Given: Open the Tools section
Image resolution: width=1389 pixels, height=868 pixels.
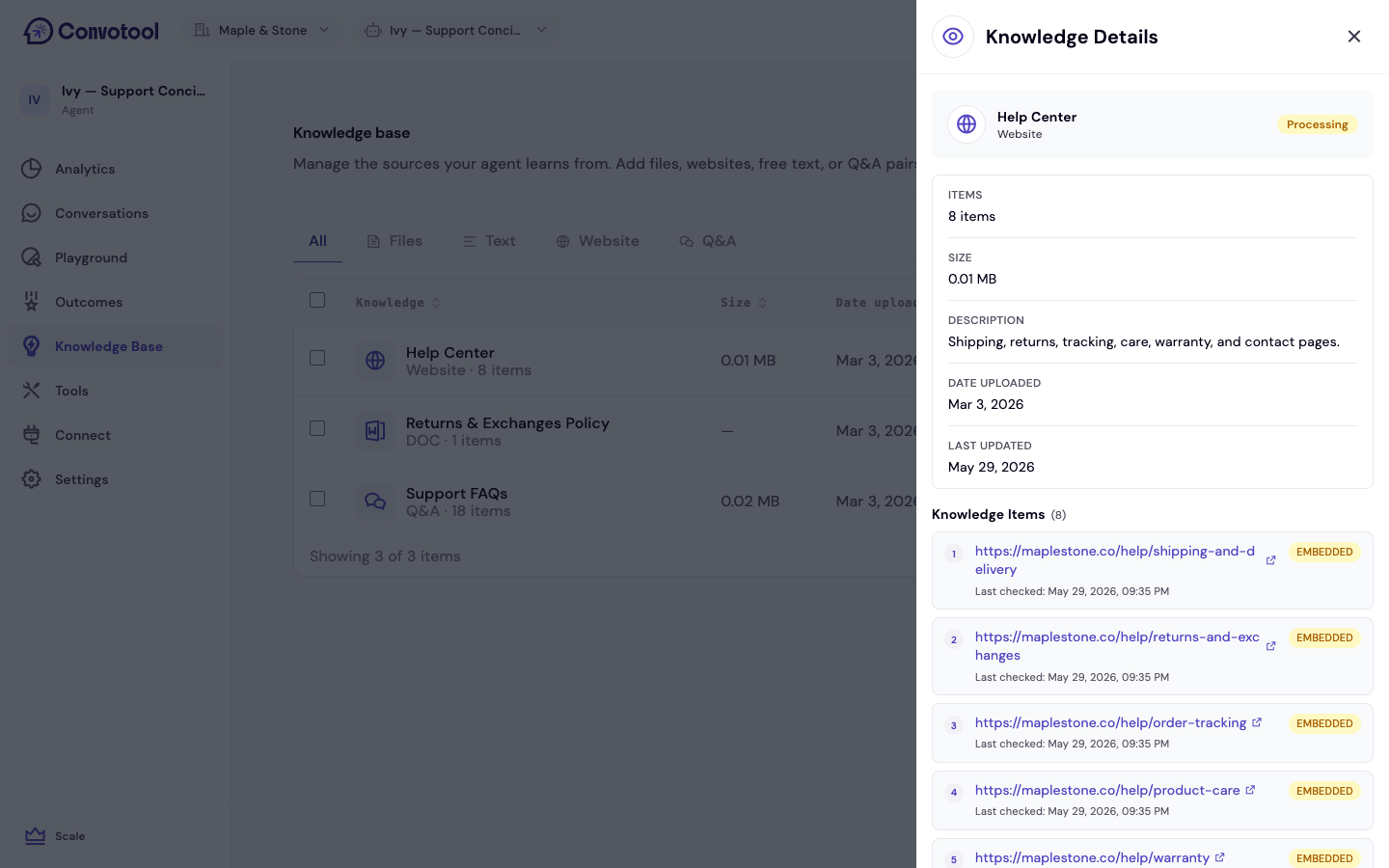Looking at the screenshot, I should coord(115,391).
